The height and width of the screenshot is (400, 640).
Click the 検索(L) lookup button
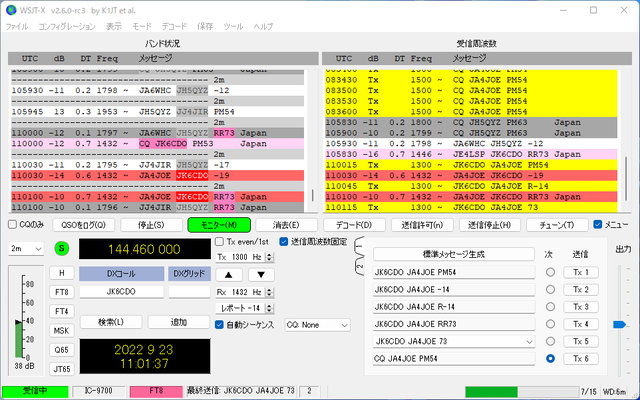[x=111, y=322]
